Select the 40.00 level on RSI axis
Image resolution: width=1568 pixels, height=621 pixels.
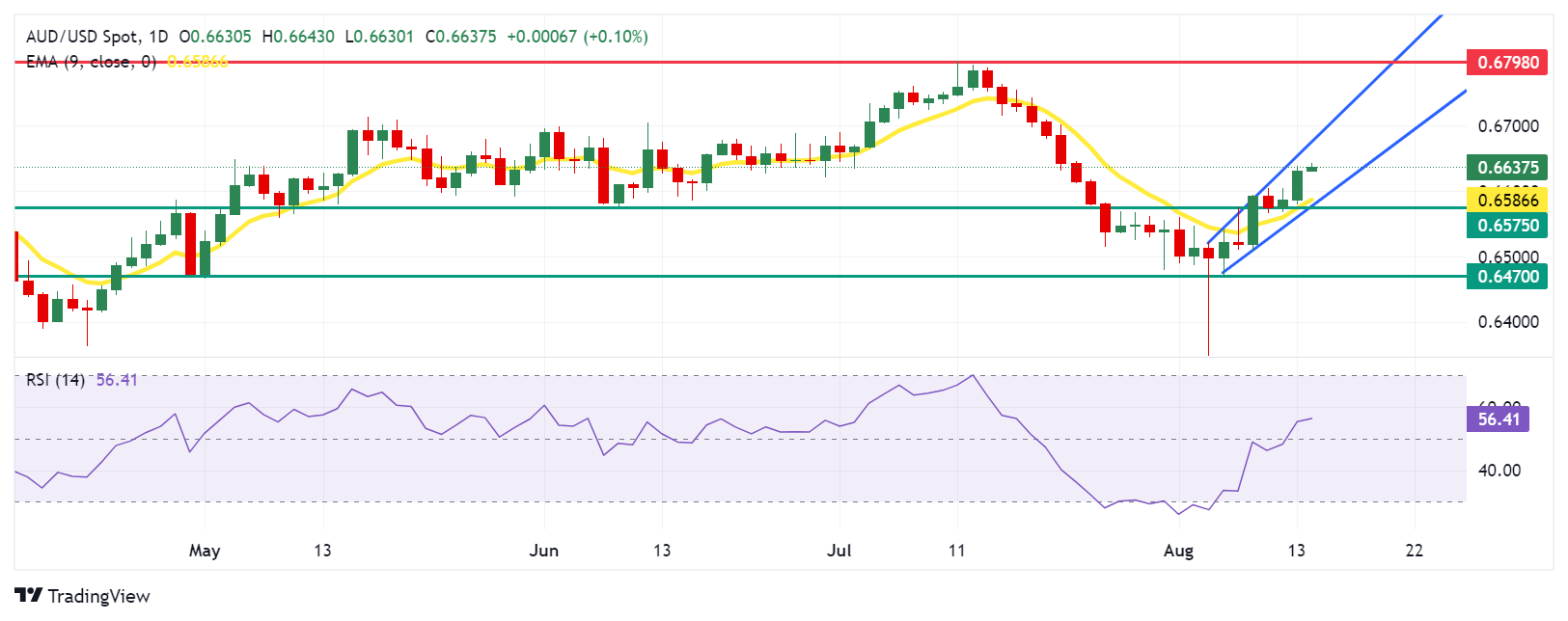1499,471
